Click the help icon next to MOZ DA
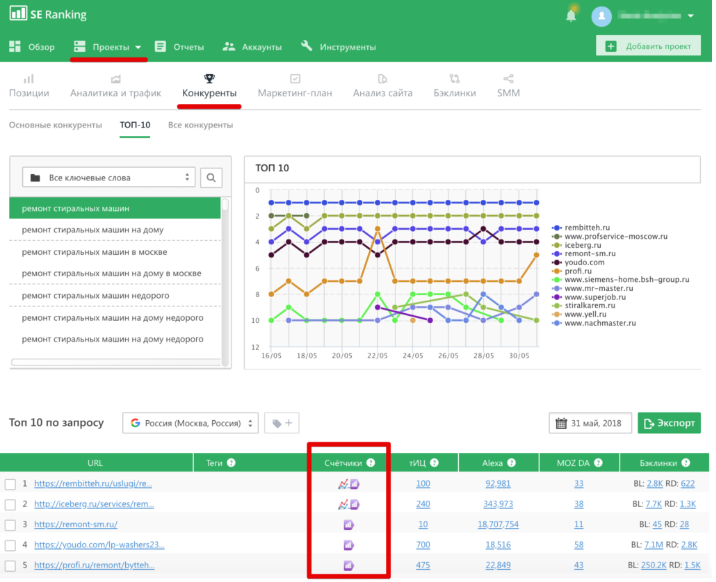 pyautogui.click(x=600, y=463)
